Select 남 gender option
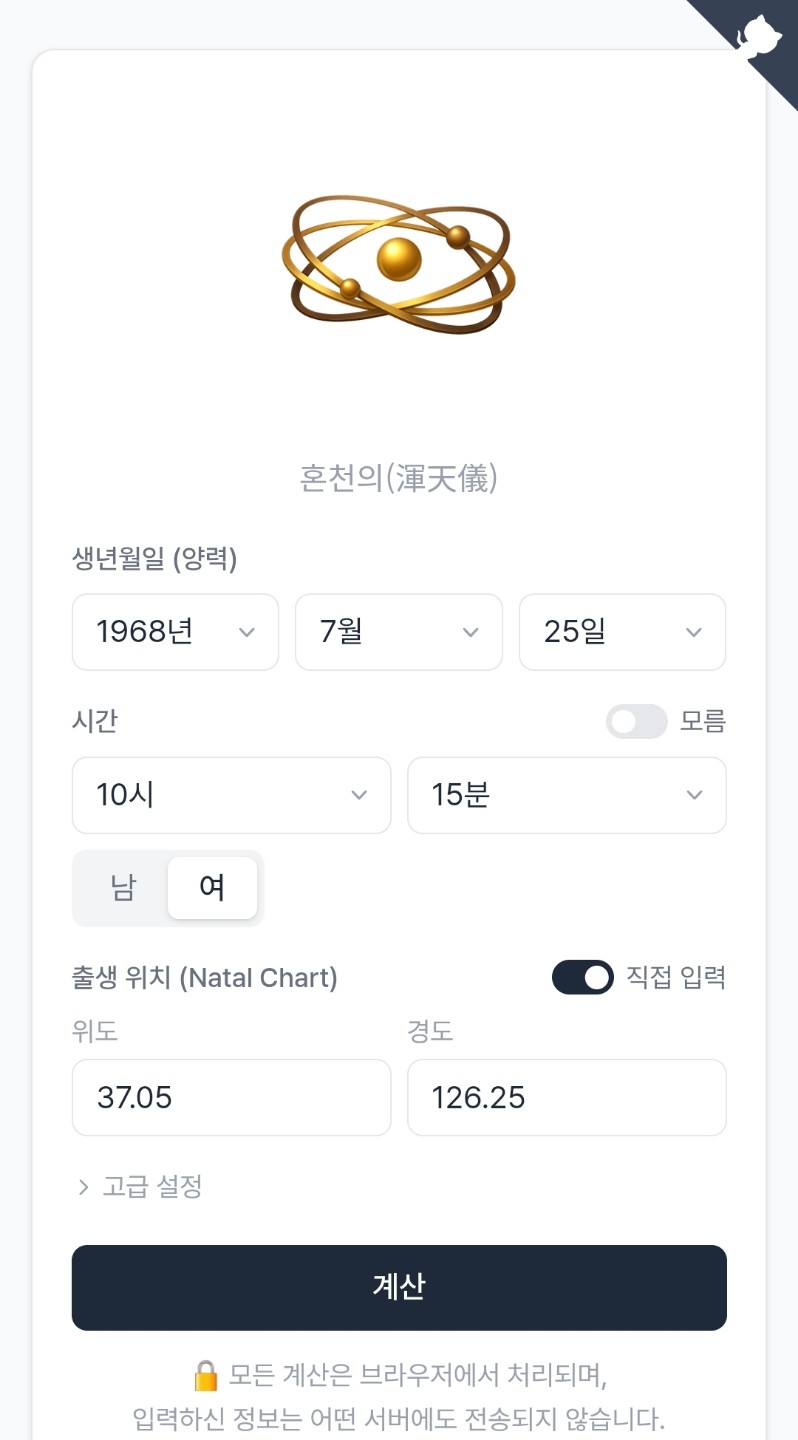Image resolution: width=798 pixels, height=1440 pixels. pyautogui.click(x=123, y=888)
